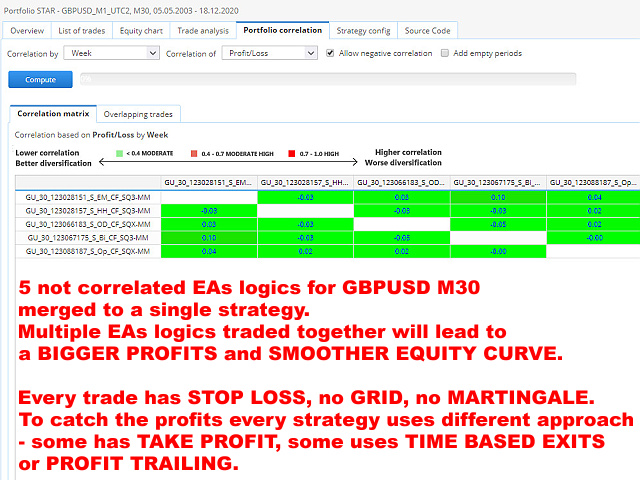640x480 pixels.
Task: Click the computation progress bar
Action: (328, 79)
